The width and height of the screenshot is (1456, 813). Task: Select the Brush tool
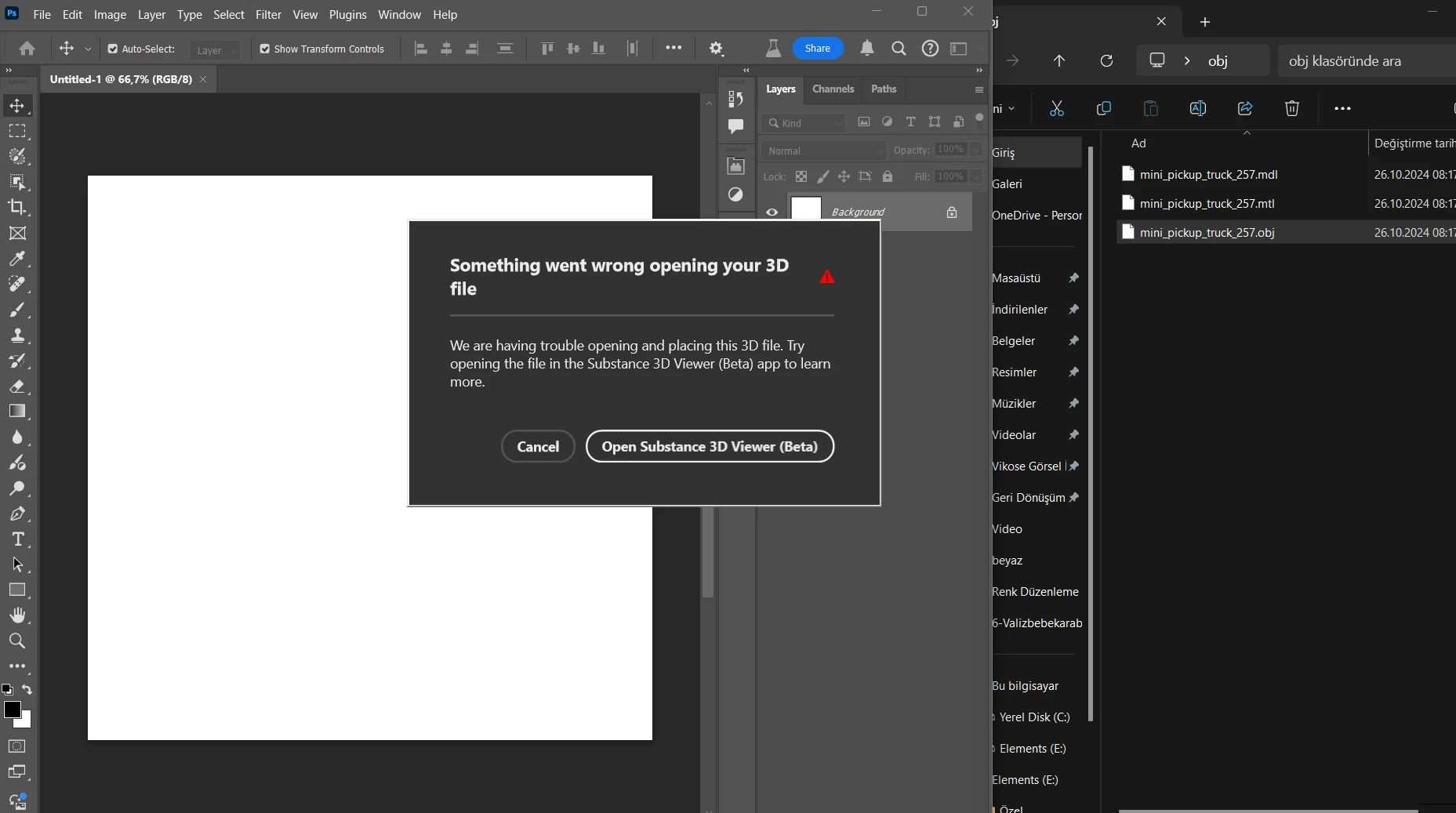point(17,310)
